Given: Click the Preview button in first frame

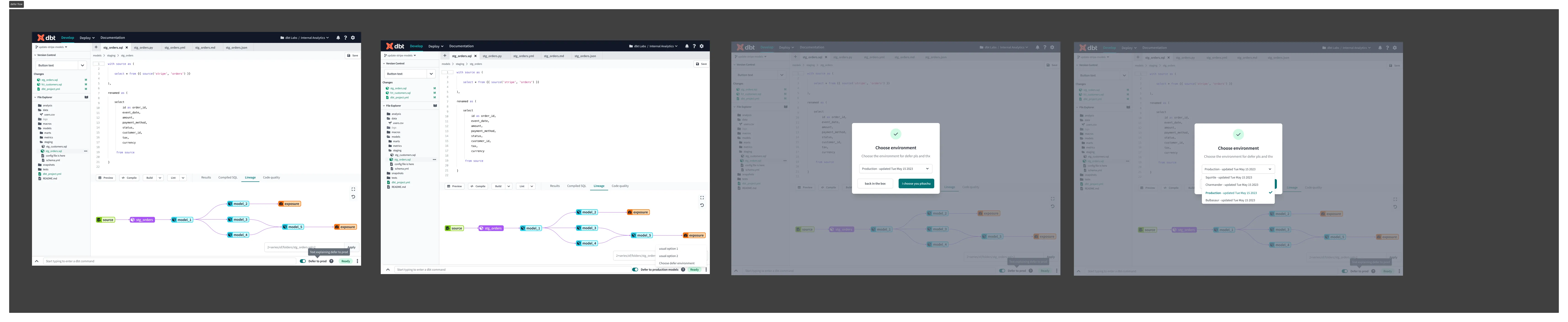Looking at the screenshot, I should 106,178.
